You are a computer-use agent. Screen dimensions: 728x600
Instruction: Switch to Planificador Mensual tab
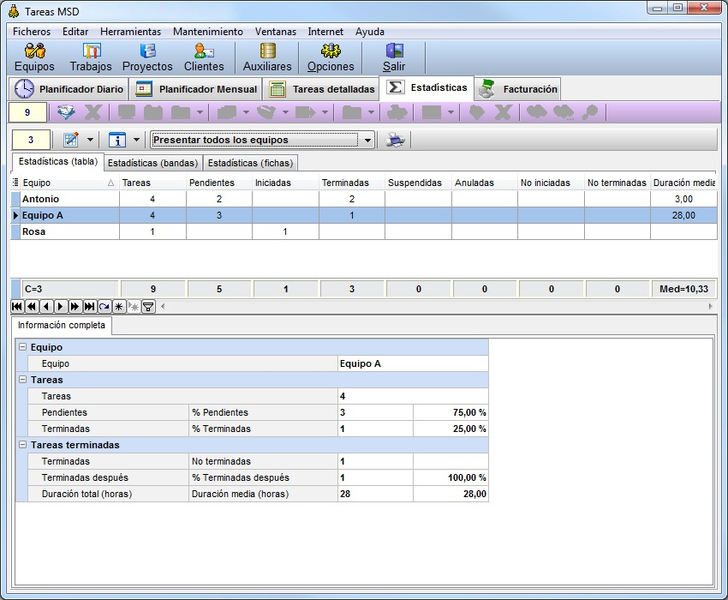tap(195, 89)
